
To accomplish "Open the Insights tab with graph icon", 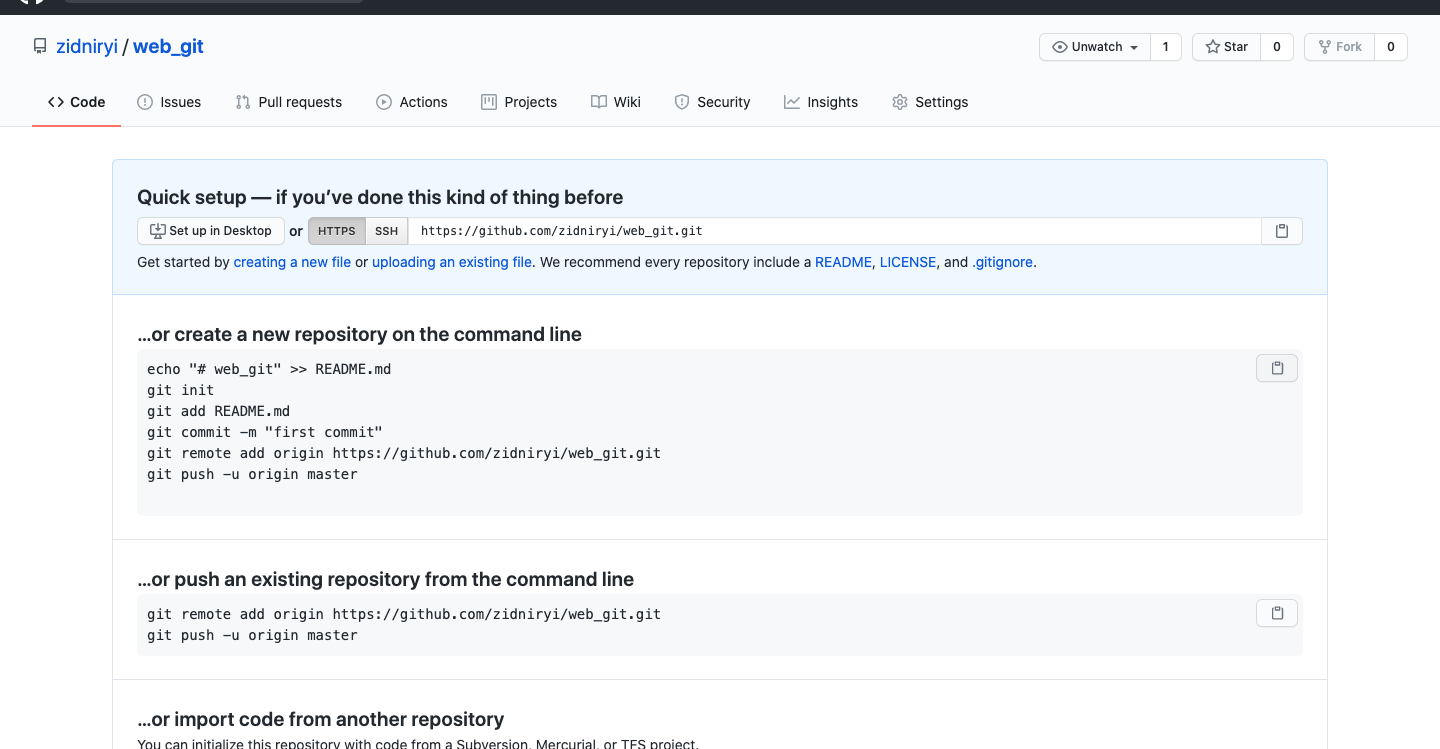I will coord(821,102).
